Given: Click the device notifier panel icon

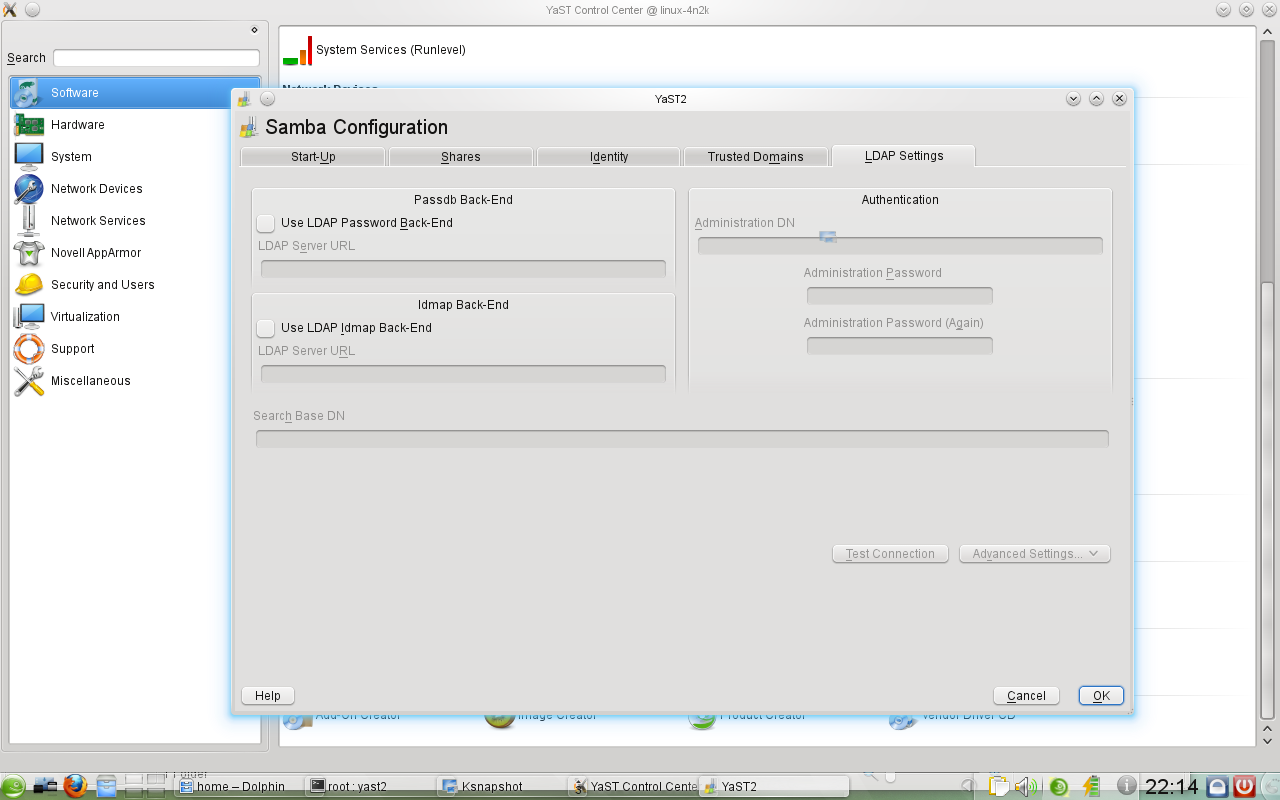Looking at the screenshot, I should pyautogui.click(x=45, y=786).
